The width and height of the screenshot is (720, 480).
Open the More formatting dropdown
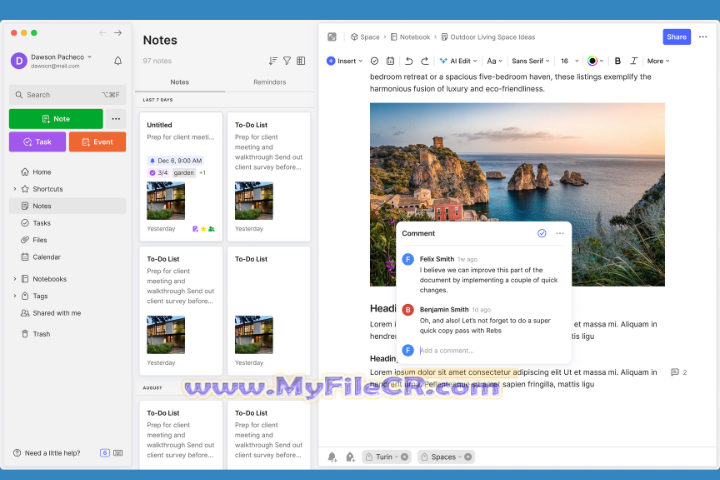click(x=658, y=61)
